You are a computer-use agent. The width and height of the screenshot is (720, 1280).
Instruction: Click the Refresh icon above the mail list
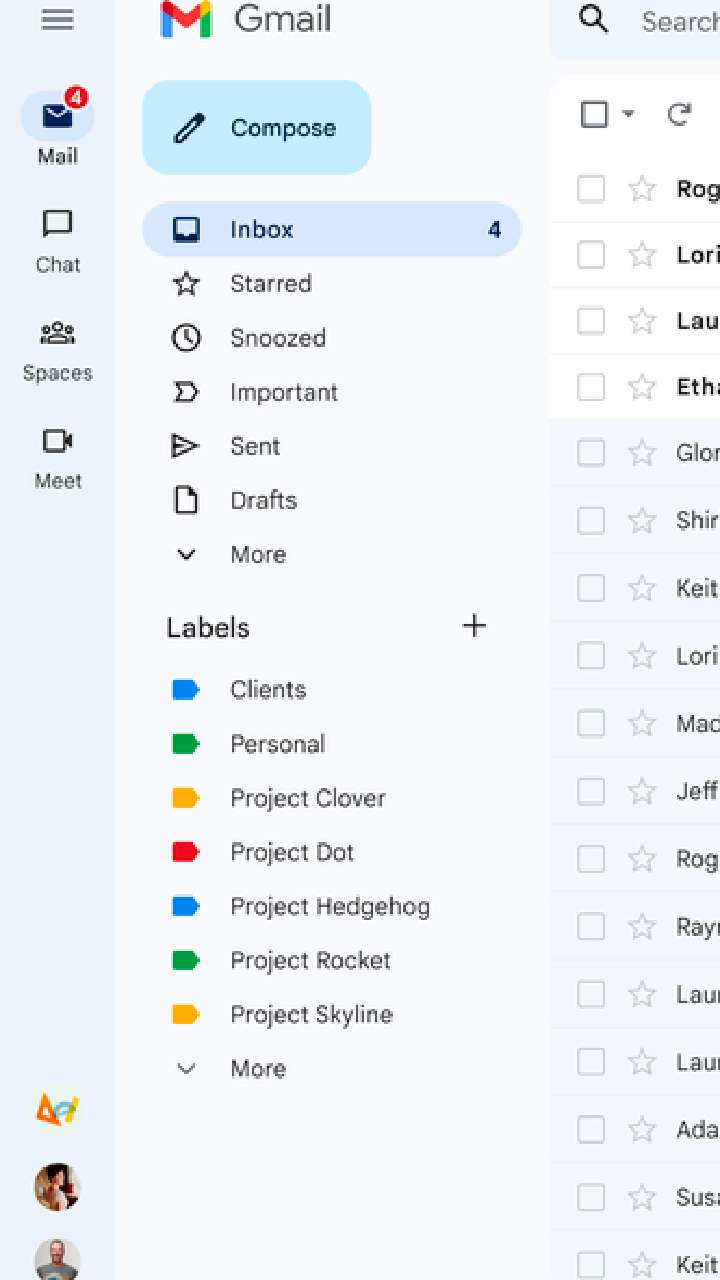(679, 114)
